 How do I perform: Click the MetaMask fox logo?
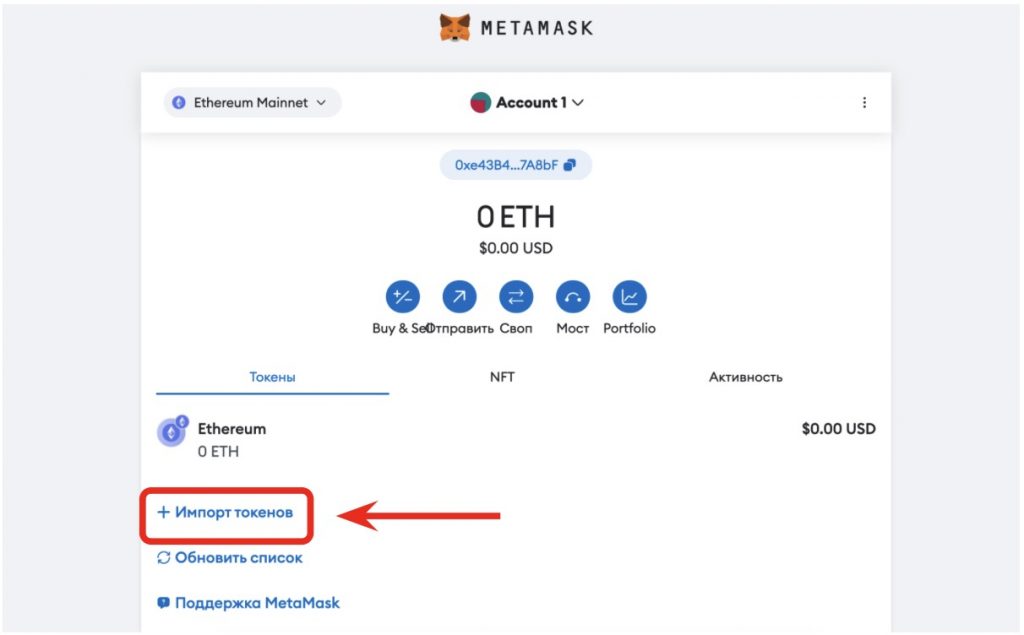tap(455, 27)
